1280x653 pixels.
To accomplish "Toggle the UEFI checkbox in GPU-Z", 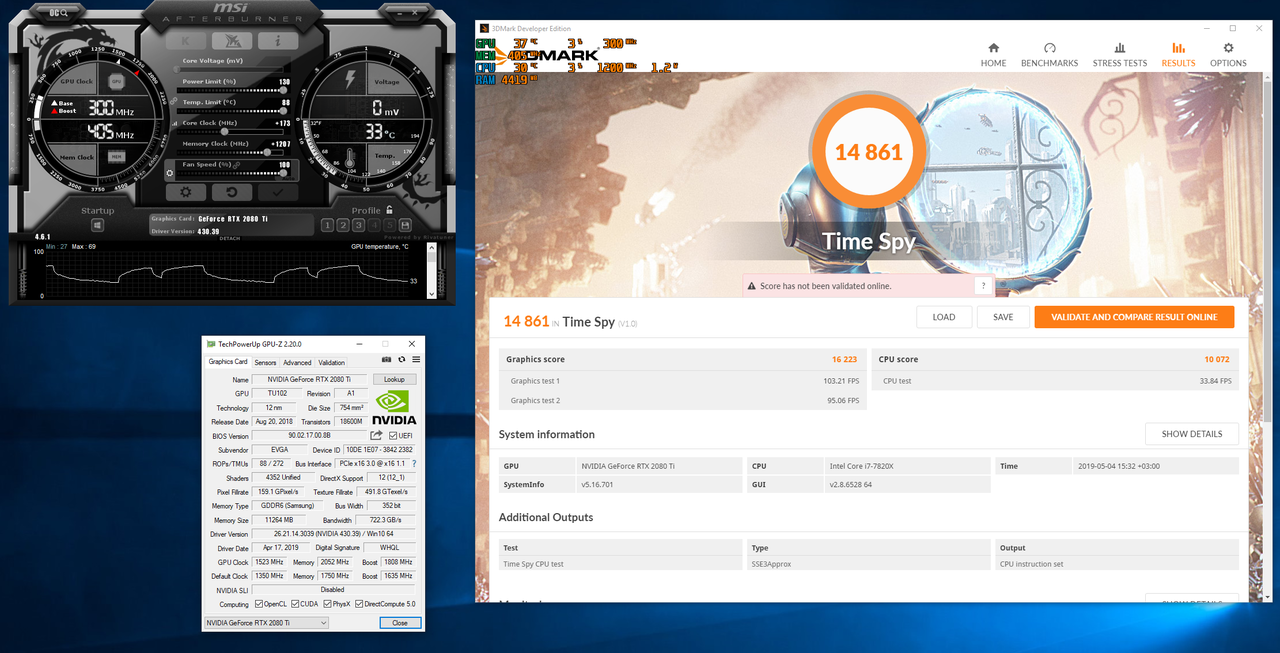I will coord(393,436).
